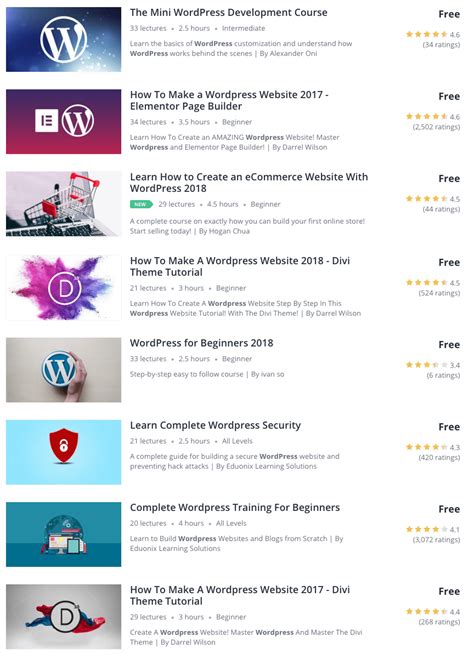The width and height of the screenshot is (474, 654).
Task: Open 'Learn How to Create an eCommerce Website' title
Action: pos(249,183)
